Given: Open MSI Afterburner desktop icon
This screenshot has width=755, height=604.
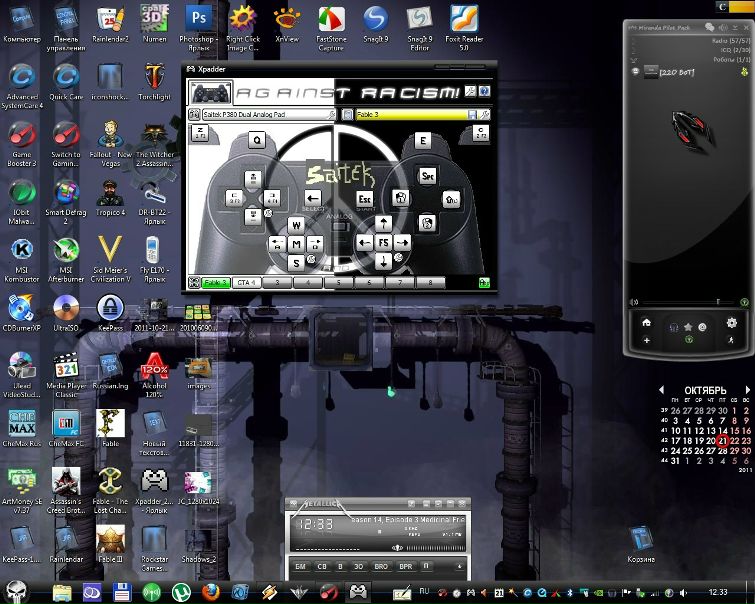Looking at the screenshot, I should pyautogui.click(x=66, y=260).
